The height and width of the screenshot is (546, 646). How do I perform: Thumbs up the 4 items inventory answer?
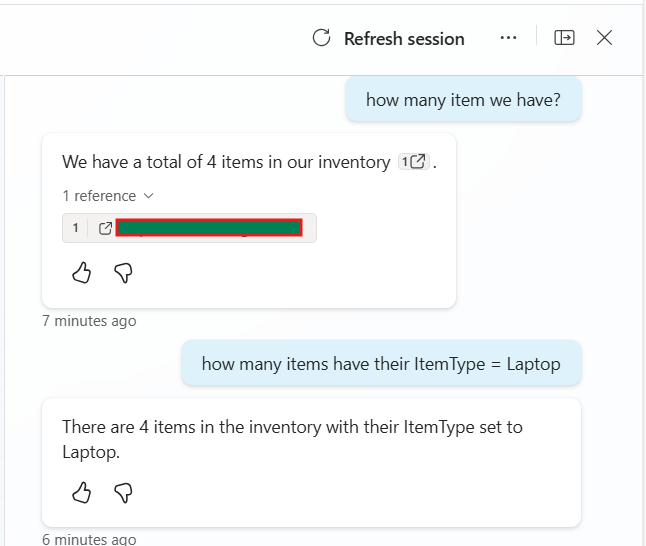click(x=82, y=273)
